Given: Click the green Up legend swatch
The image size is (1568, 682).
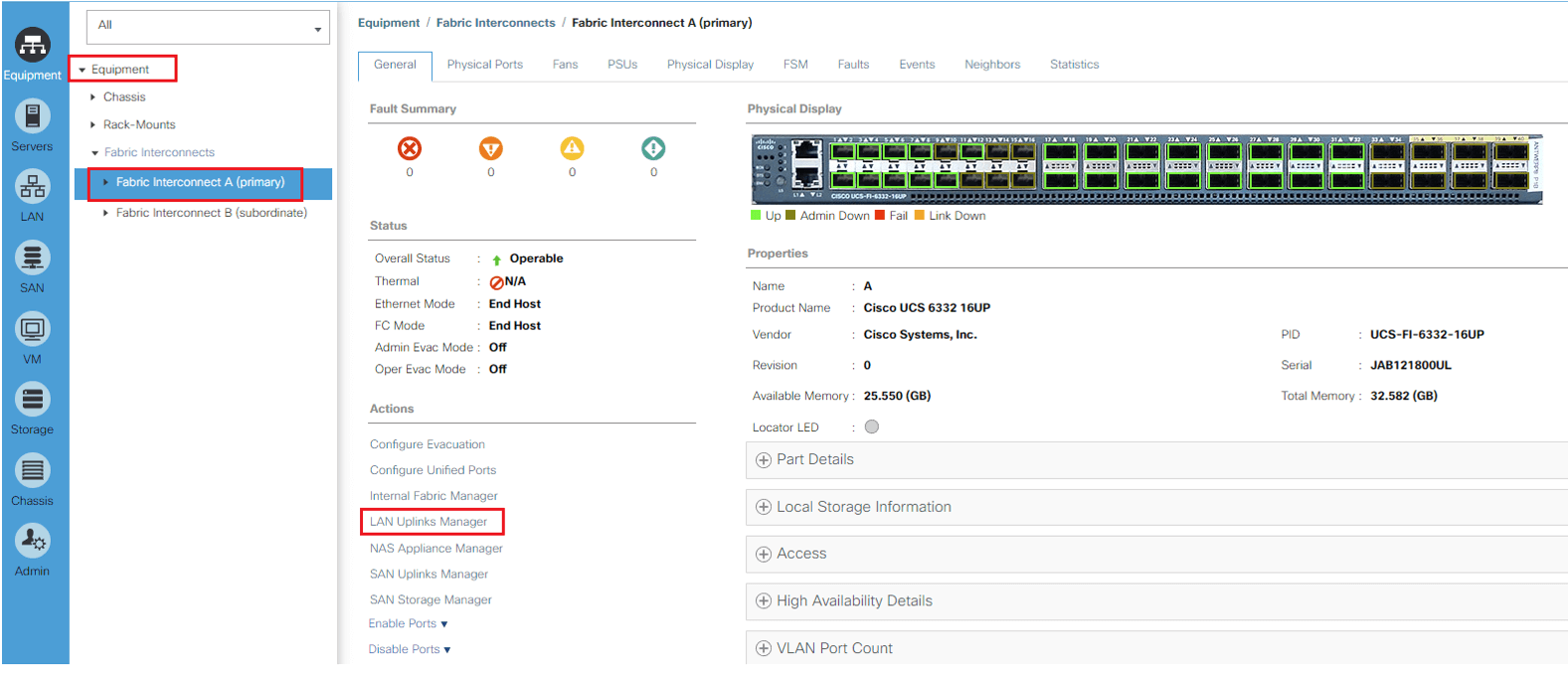Looking at the screenshot, I should pyautogui.click(x=756, y=215).
